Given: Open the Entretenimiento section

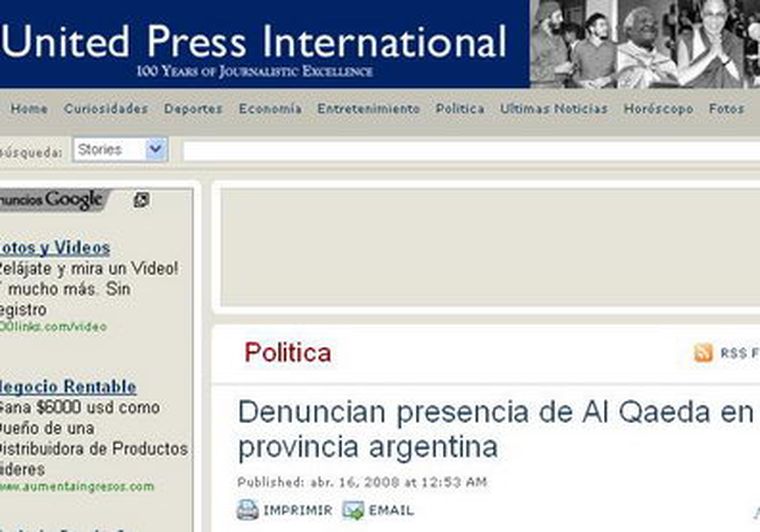Looking at the screenshot, I should click(x=368, y=109).
